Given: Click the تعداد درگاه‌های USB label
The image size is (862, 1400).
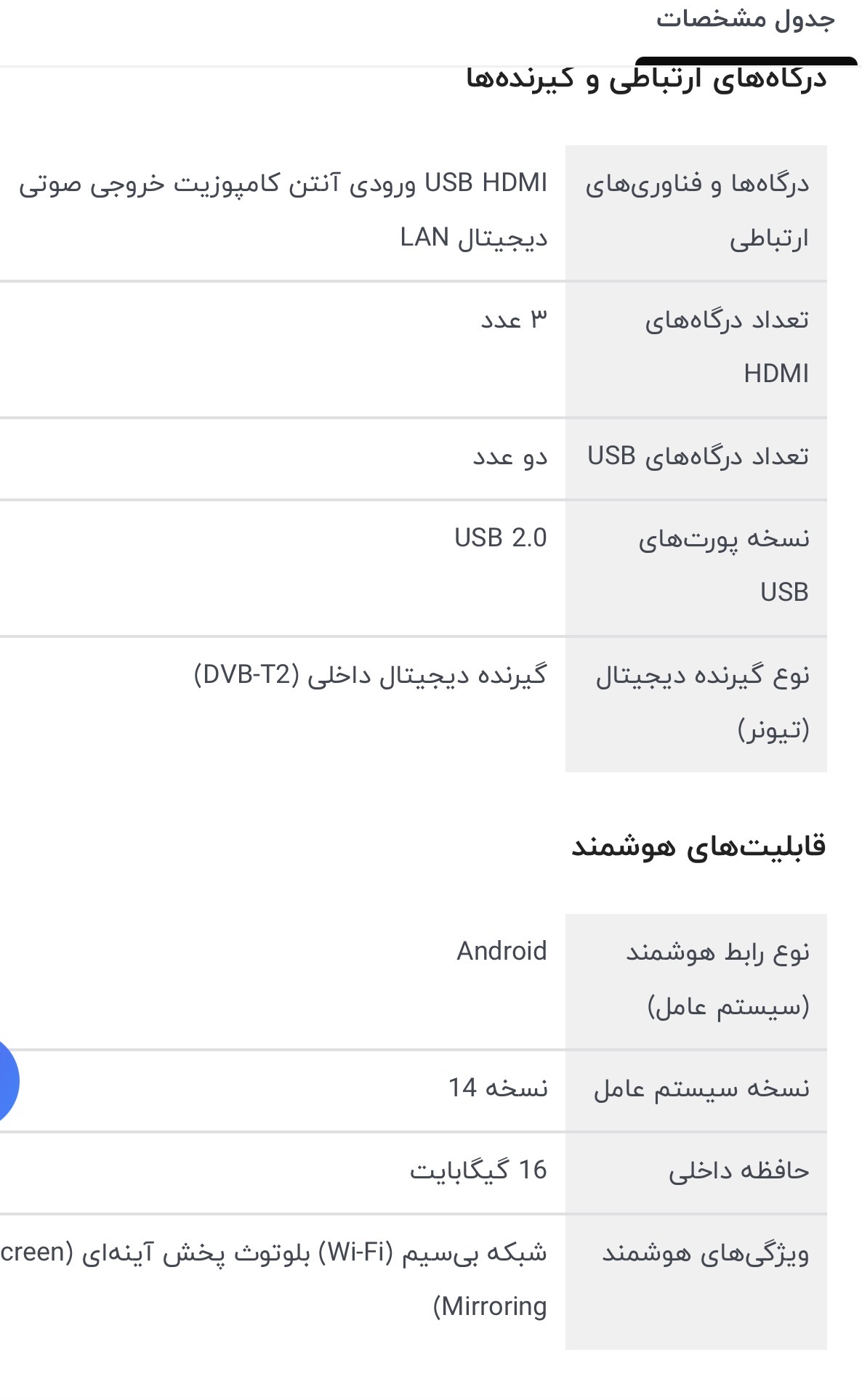Looking at the screenshot, I should point(696,457).
